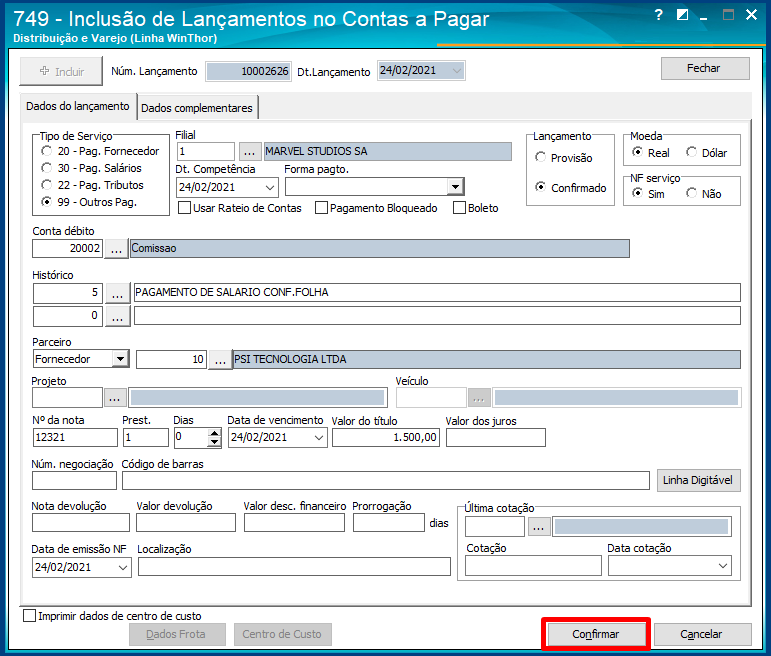Click the contrast toggle icon in title bar
The width and height of the screenshot is (771, 656).
(x=682, y=15)
